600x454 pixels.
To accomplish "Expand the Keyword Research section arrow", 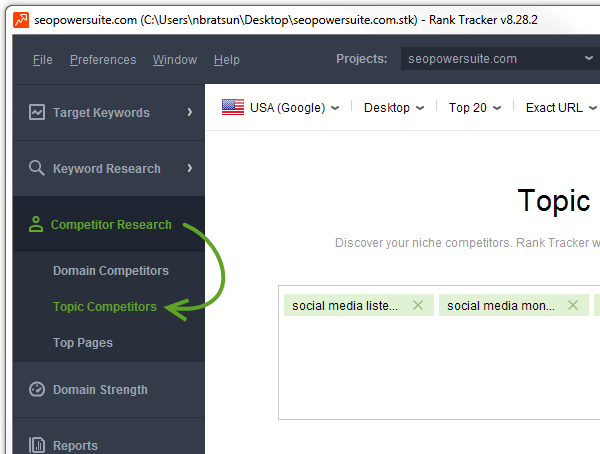I will point(190,168).
